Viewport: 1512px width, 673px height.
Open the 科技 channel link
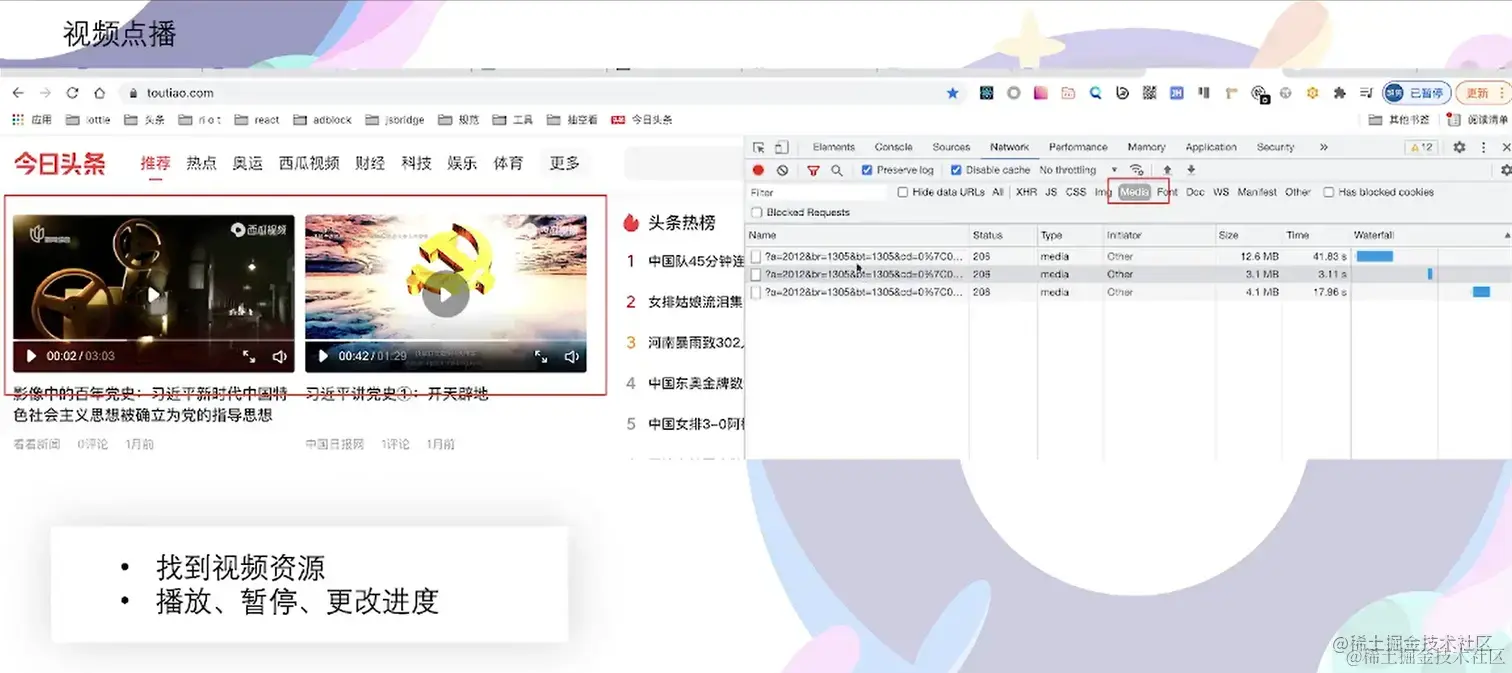(x=416, y=163)
